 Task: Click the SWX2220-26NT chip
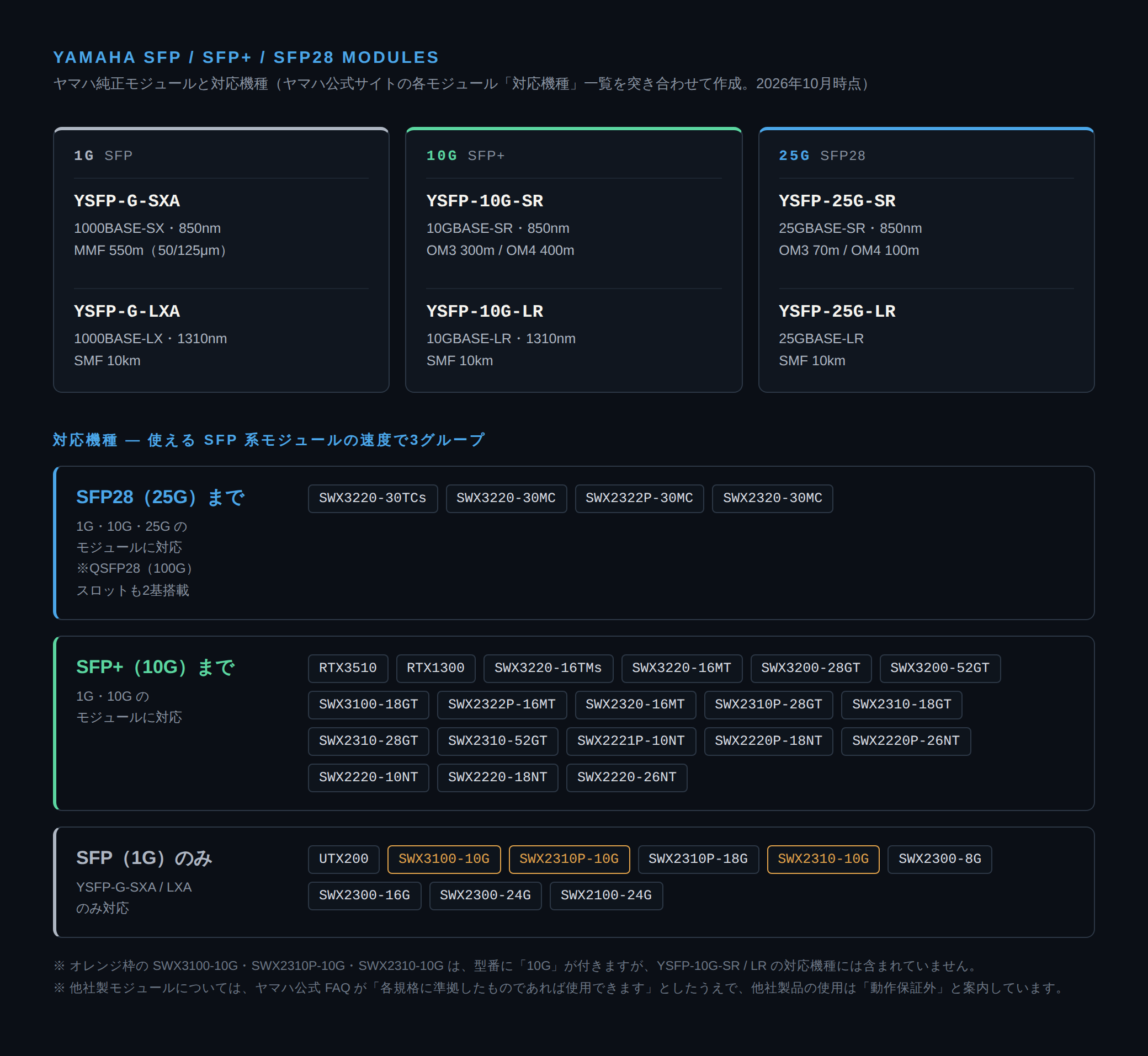(x=627, y=778)
